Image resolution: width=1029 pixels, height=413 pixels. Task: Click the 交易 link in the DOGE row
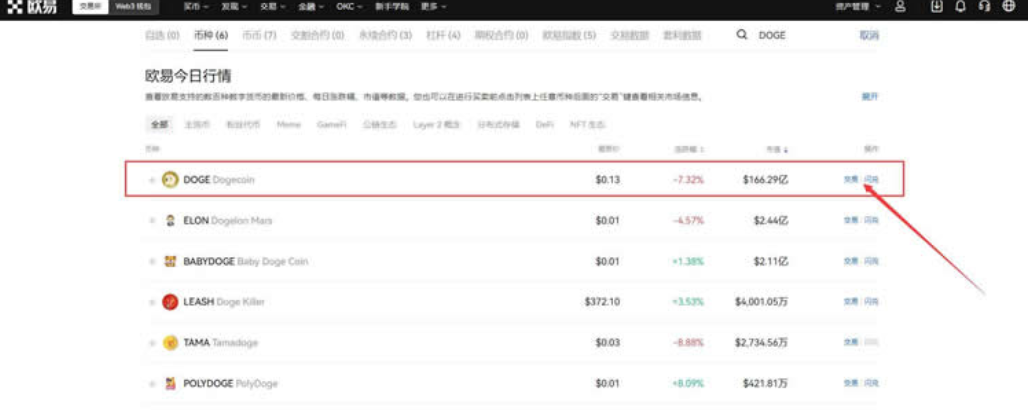[x=850, y=179]
